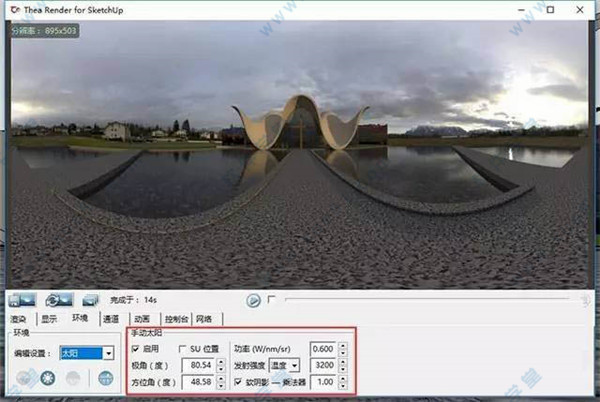
Task: Increase 功率 value with up arrow
Action: 343,345
